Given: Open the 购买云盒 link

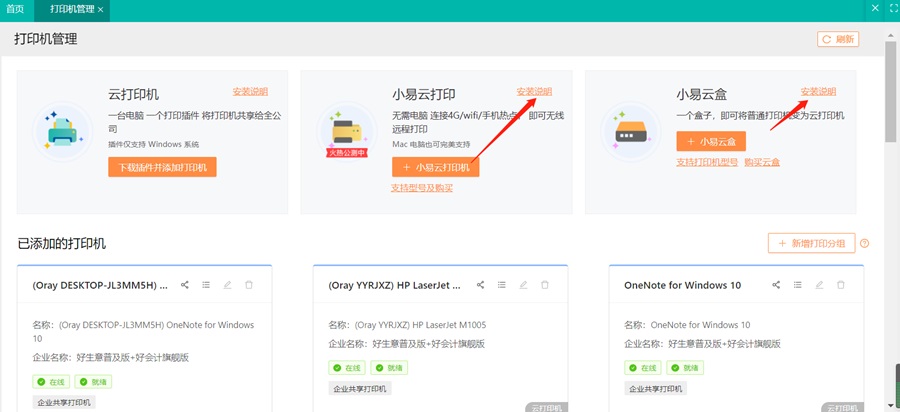Looking at the screenshot, I should tap(762, 162).
